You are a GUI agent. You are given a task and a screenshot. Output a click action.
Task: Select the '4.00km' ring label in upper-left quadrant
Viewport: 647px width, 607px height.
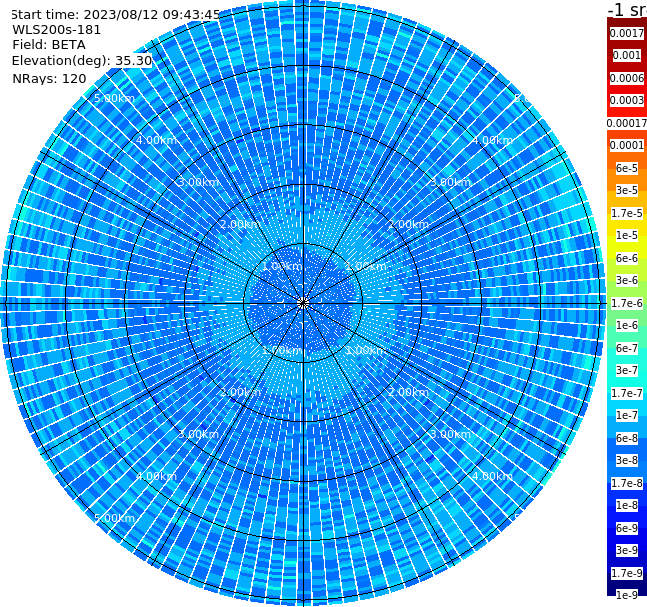tap(156, 140)
